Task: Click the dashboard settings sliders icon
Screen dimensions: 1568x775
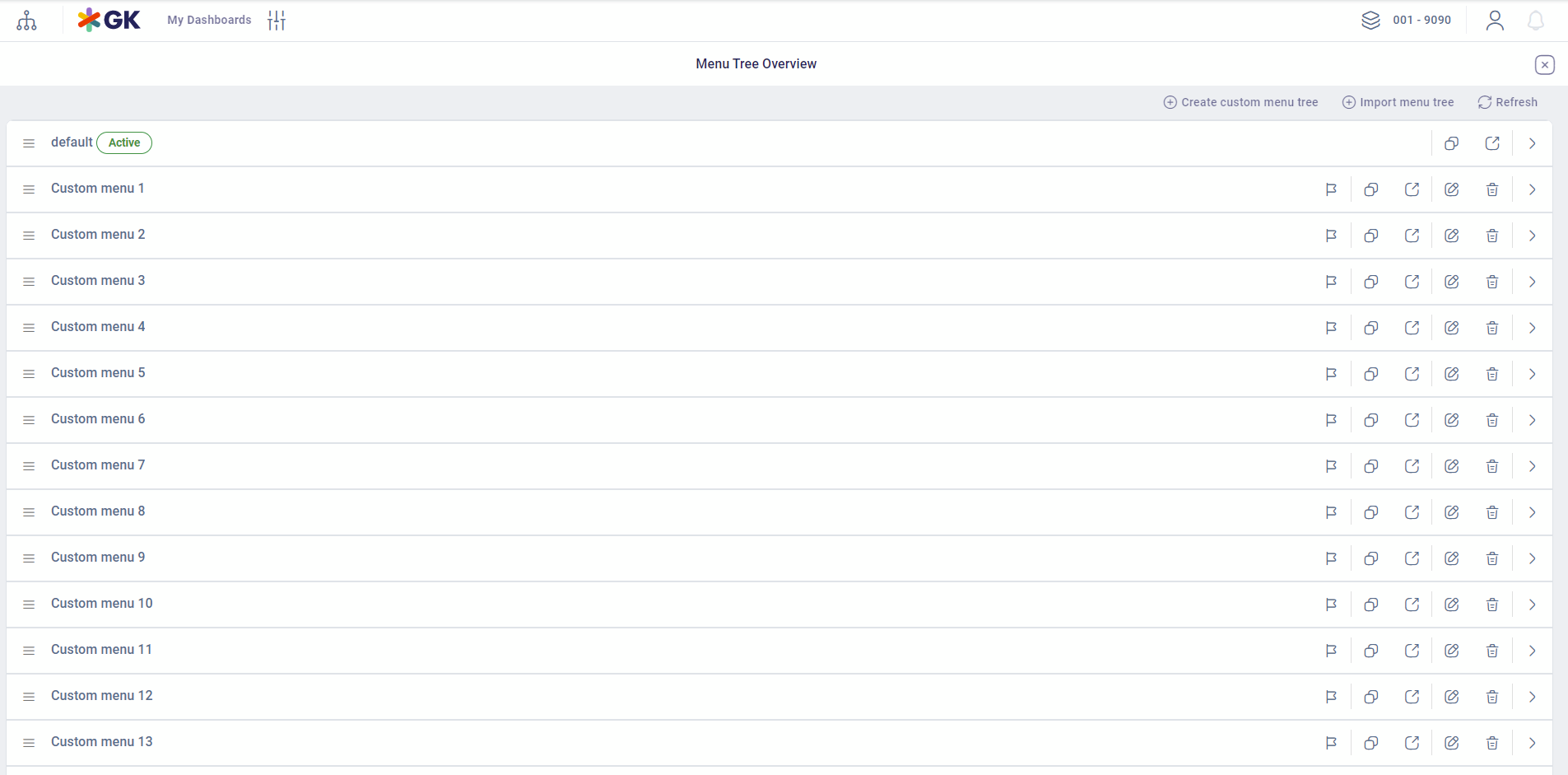Action: point(277,21)
